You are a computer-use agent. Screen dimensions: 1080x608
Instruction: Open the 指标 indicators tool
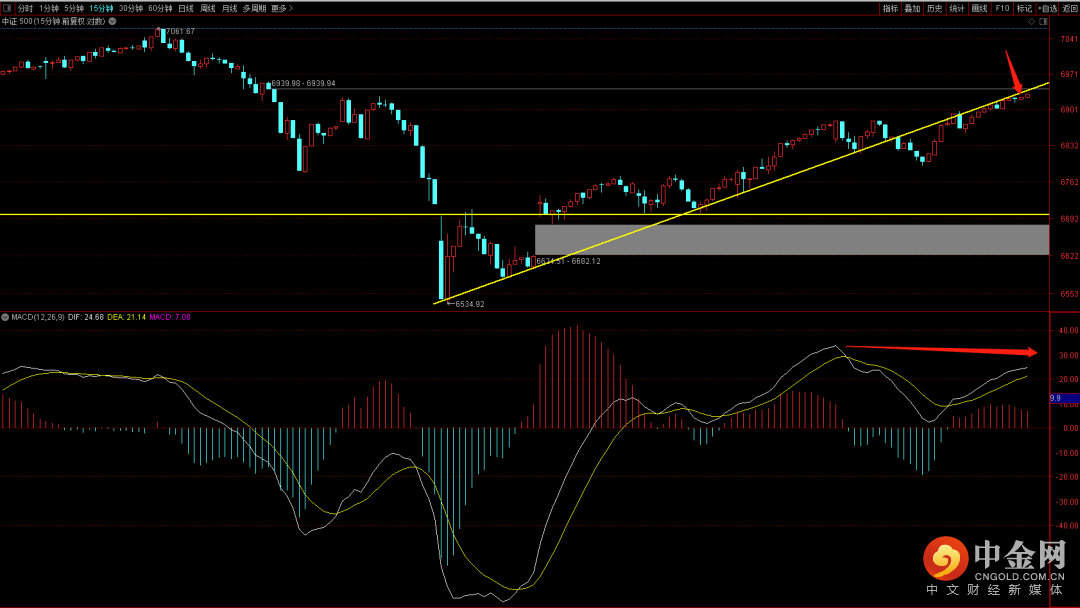[890, 8]
